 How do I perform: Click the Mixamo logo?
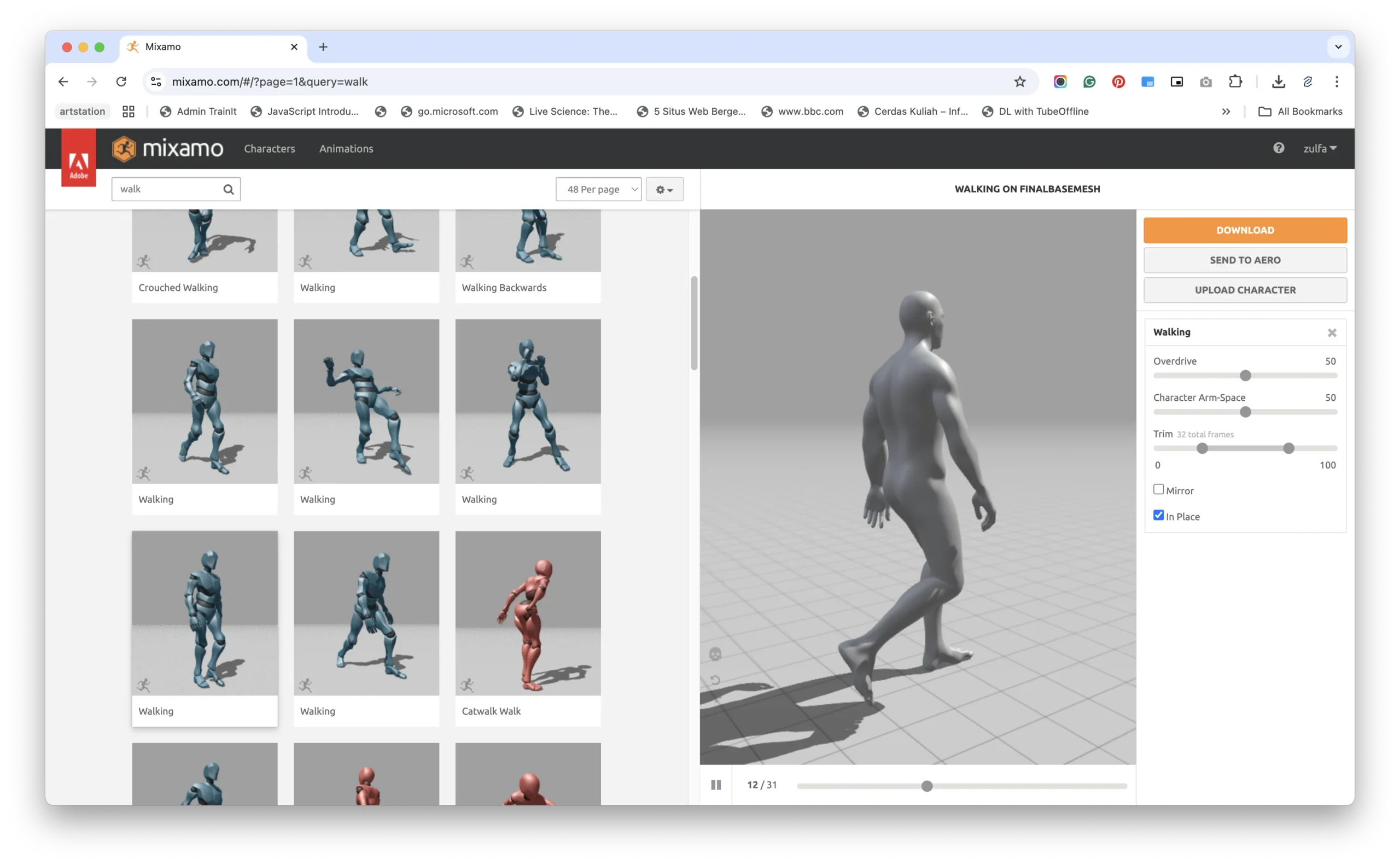168,149
